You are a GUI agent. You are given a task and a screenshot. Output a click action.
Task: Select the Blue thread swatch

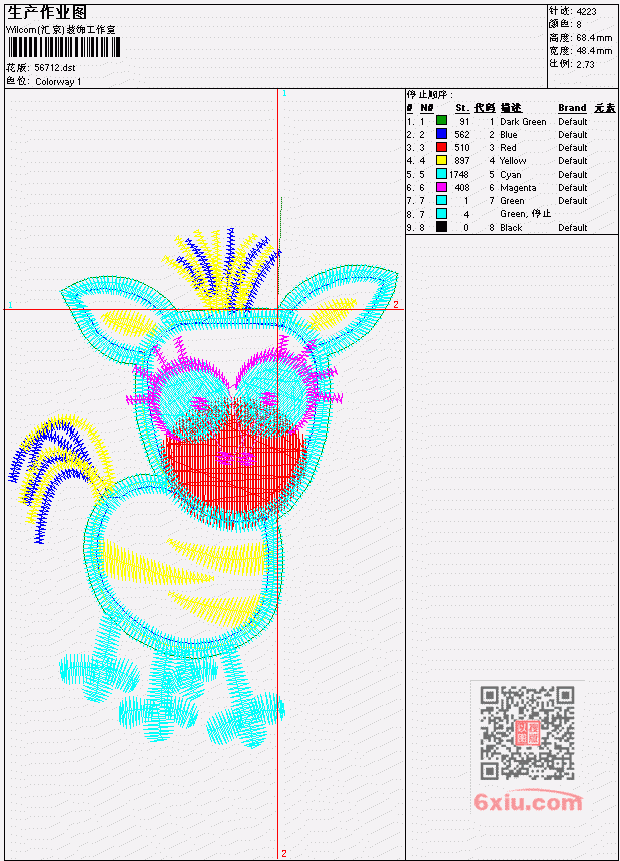point(441,133)
